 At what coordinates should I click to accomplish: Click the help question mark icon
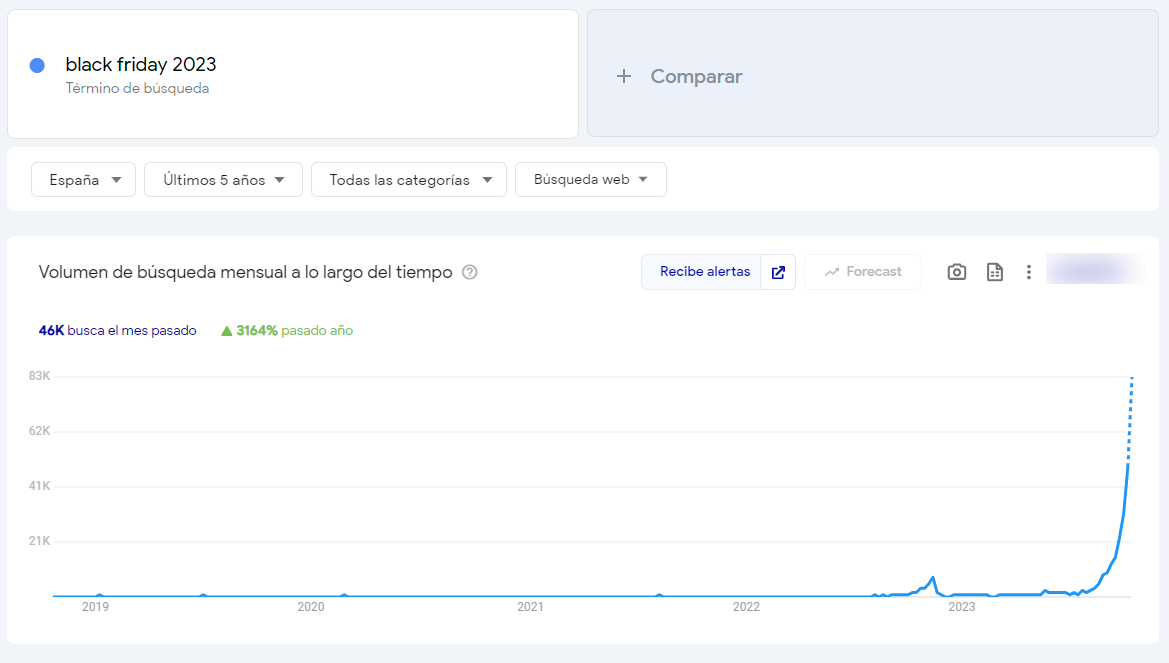tap(470, 272)
